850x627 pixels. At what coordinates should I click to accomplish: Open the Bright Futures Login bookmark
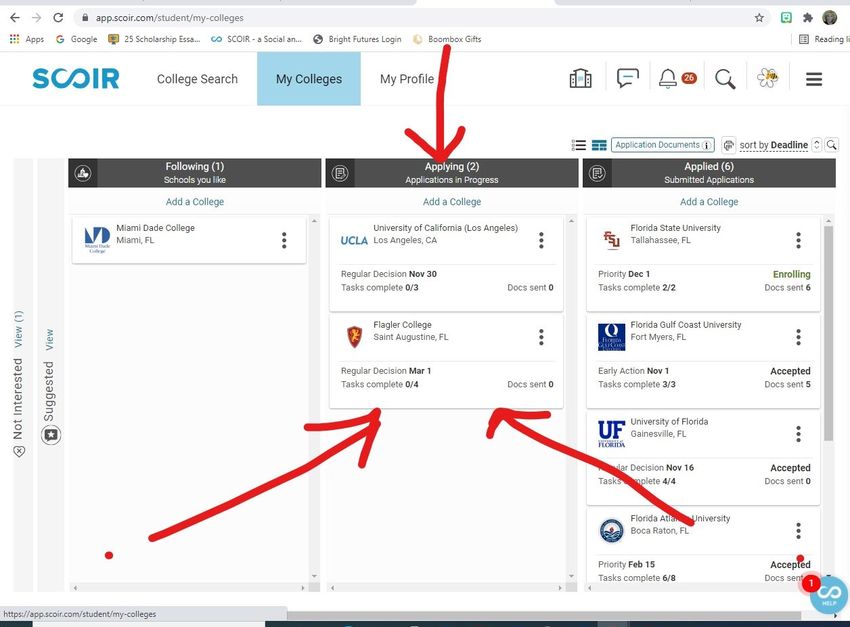[x=357, y=39]
